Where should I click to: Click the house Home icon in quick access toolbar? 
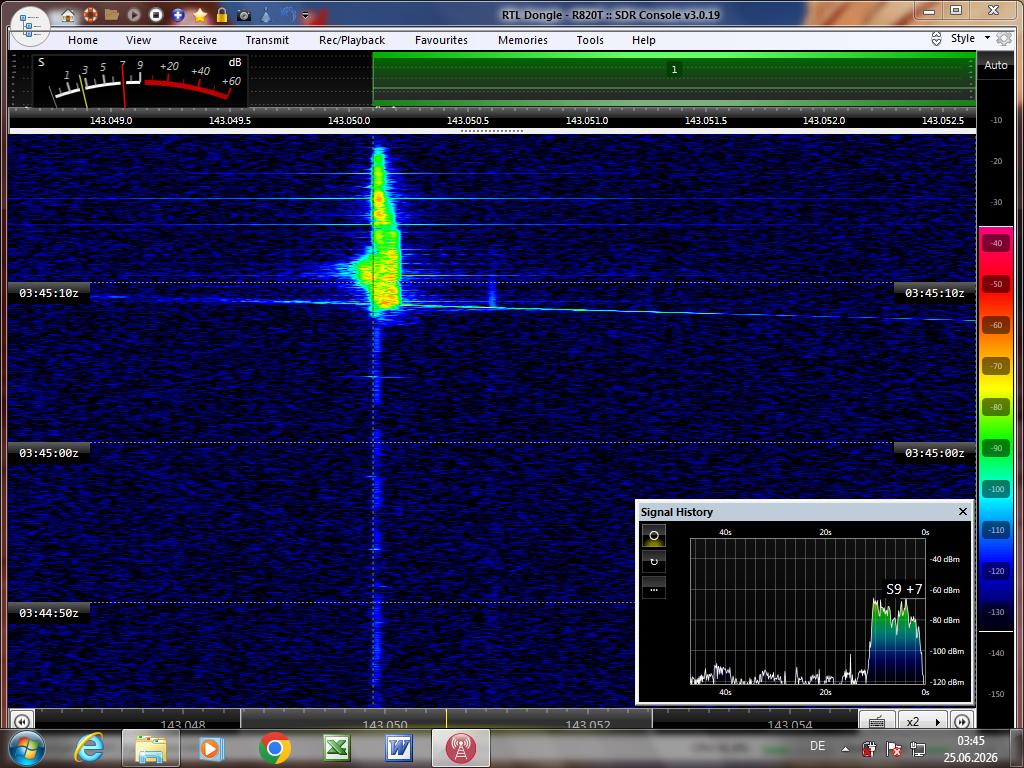point(67,14)
